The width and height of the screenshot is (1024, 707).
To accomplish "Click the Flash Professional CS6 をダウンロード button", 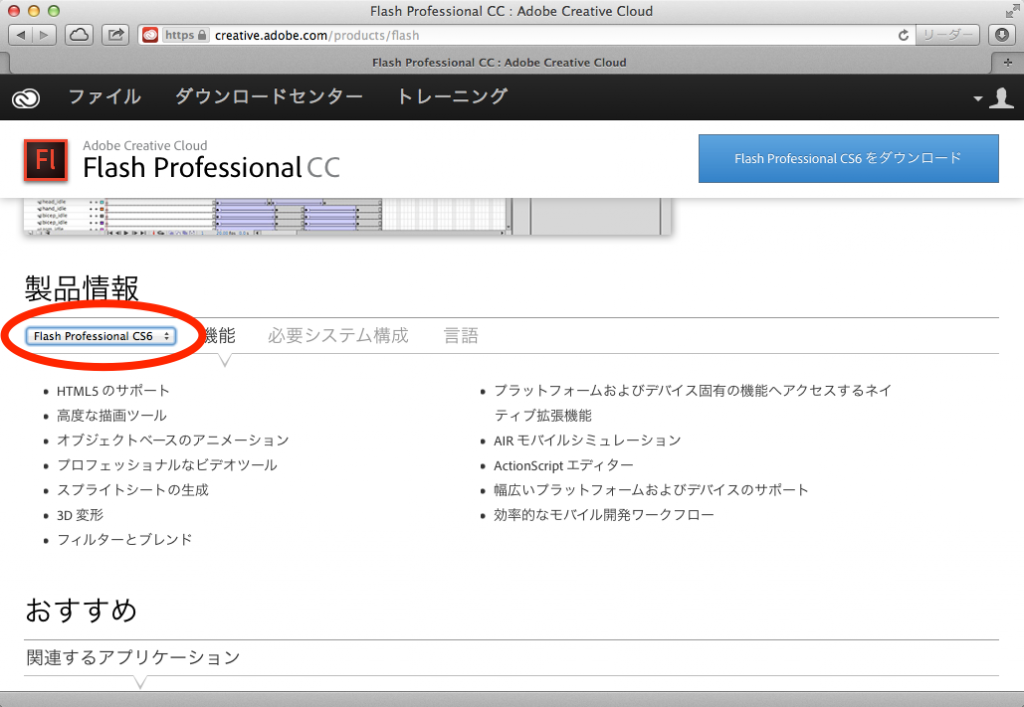I will point(848,158).
